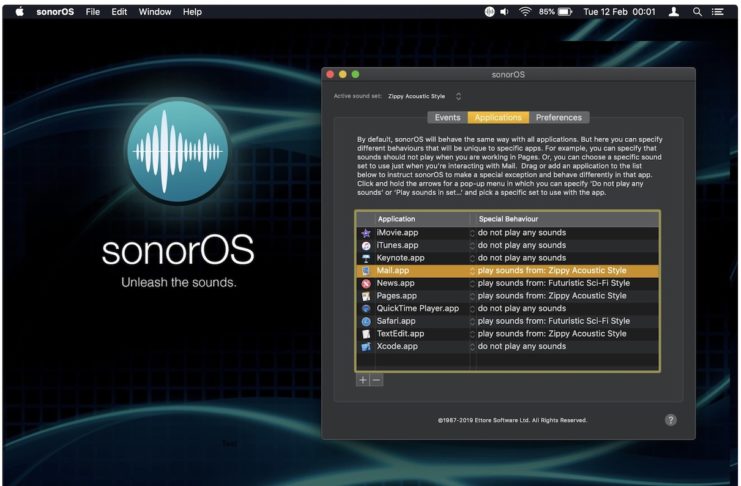Click the TextEdit.app icon
This screenshot has width=741, height=486.
pyautogui.click(x=366, y=334)
